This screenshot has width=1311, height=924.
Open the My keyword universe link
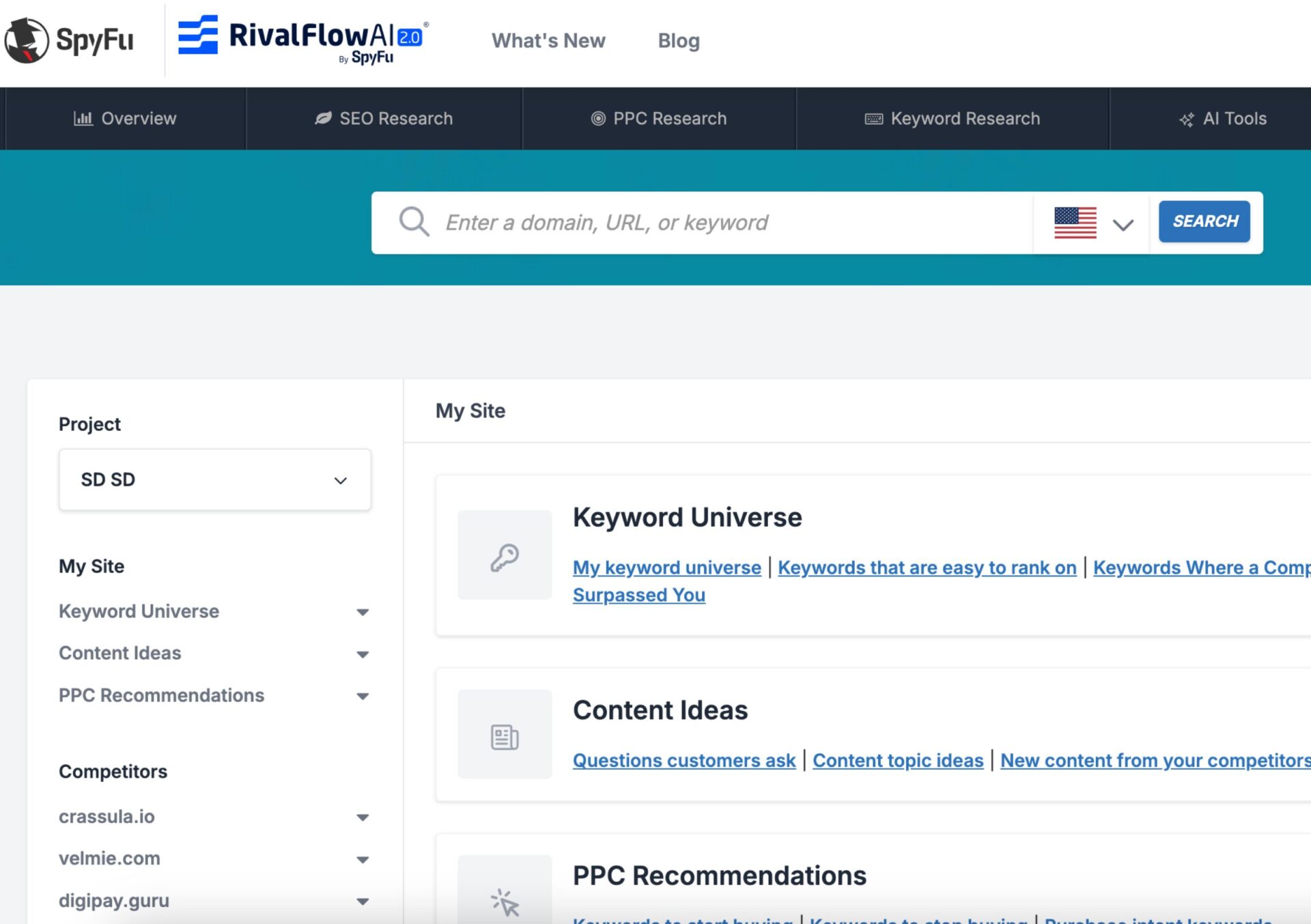(x=666, y=568)
